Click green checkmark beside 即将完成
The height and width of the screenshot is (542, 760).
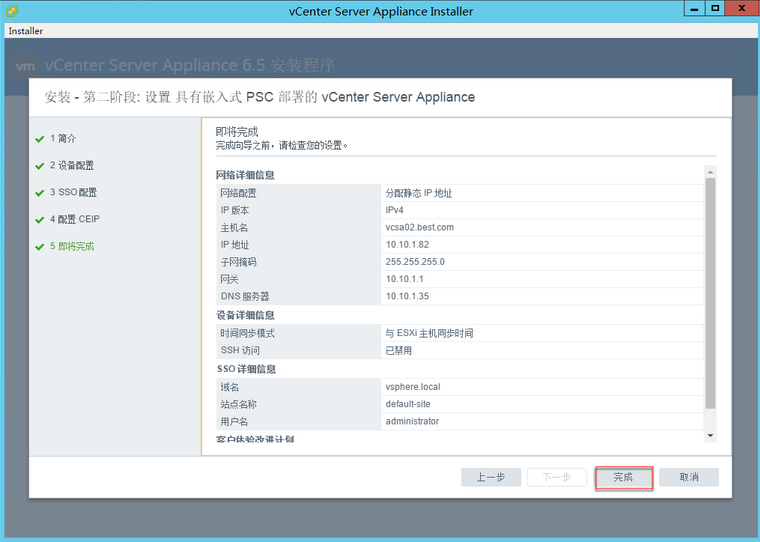click(x=40, y=247)
